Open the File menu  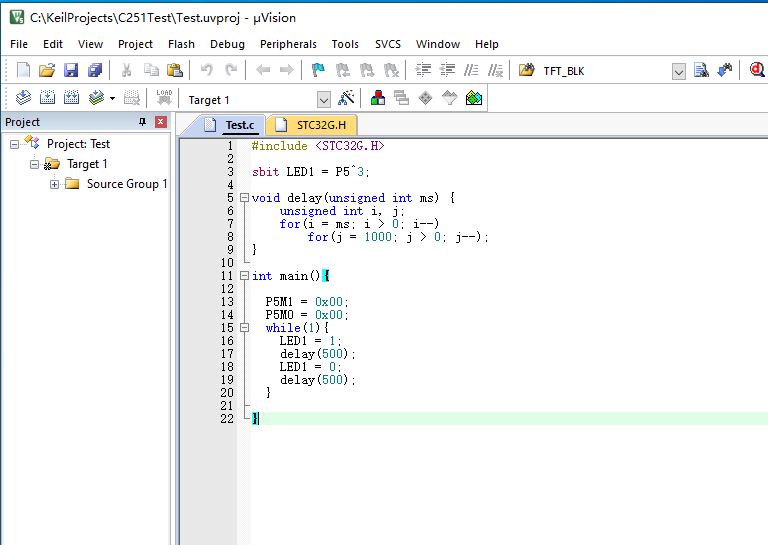(x=19, y=44)
